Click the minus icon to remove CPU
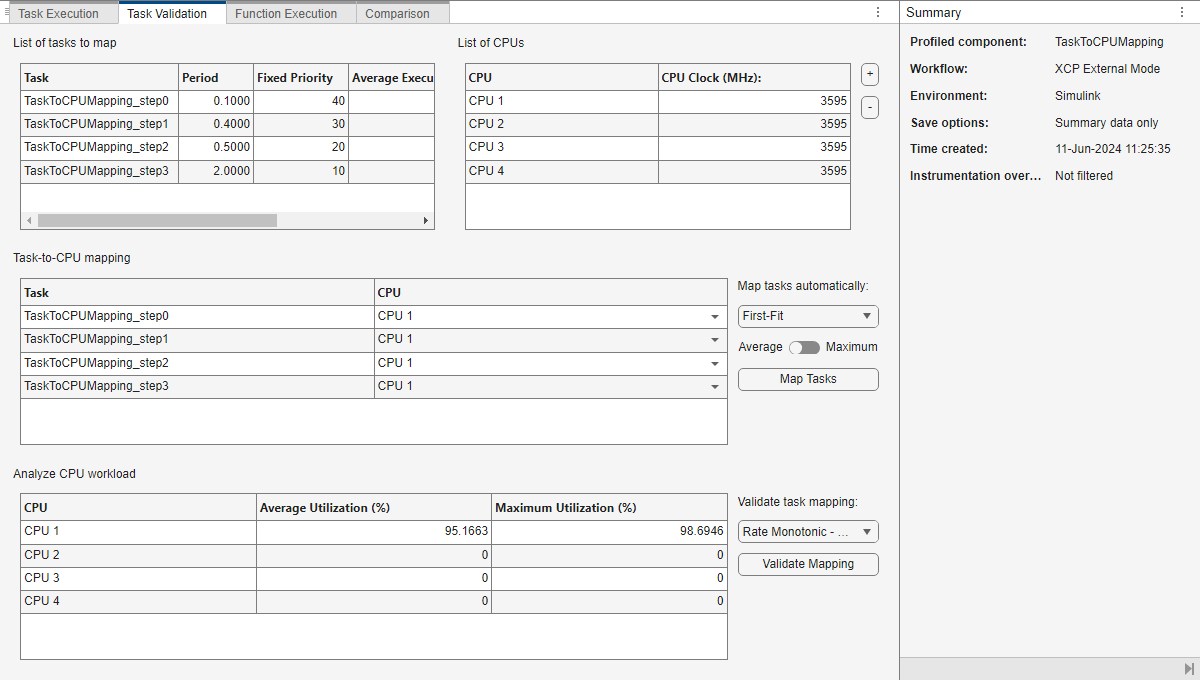Screen dimensions: 1200x680 pyautogui.click(x=870, y=107)
